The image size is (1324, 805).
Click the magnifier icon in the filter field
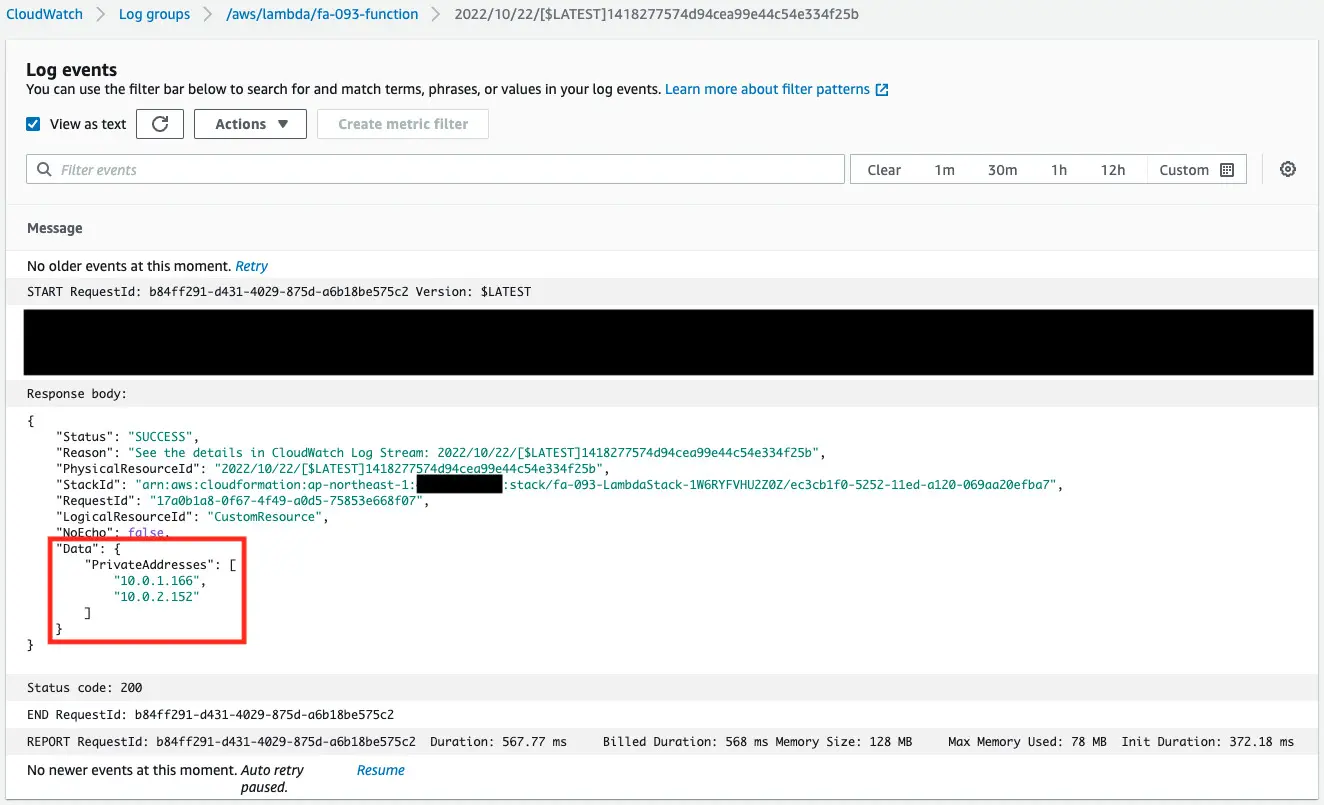point(41,168)
